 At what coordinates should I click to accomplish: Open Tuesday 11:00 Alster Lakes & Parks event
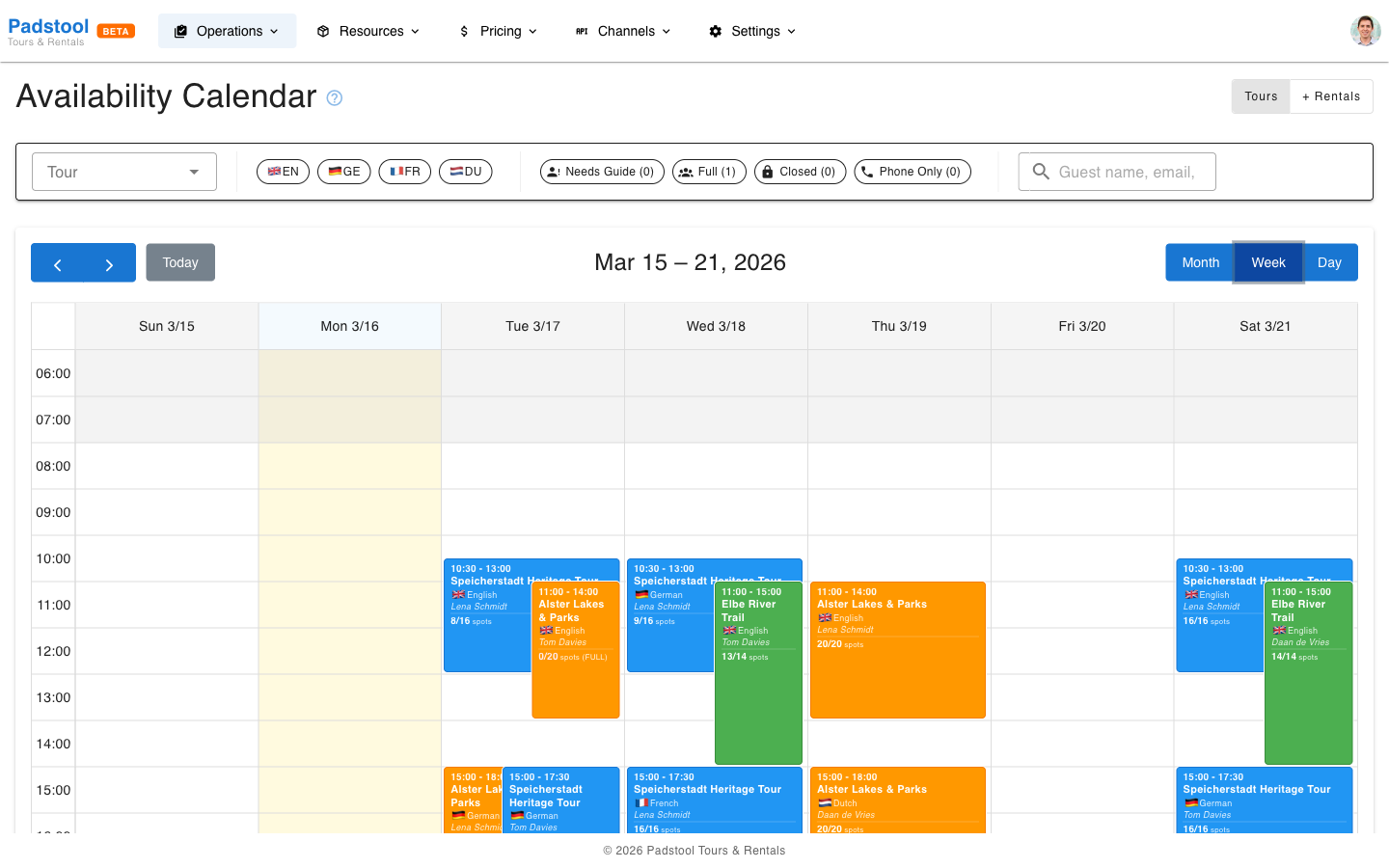576,650
